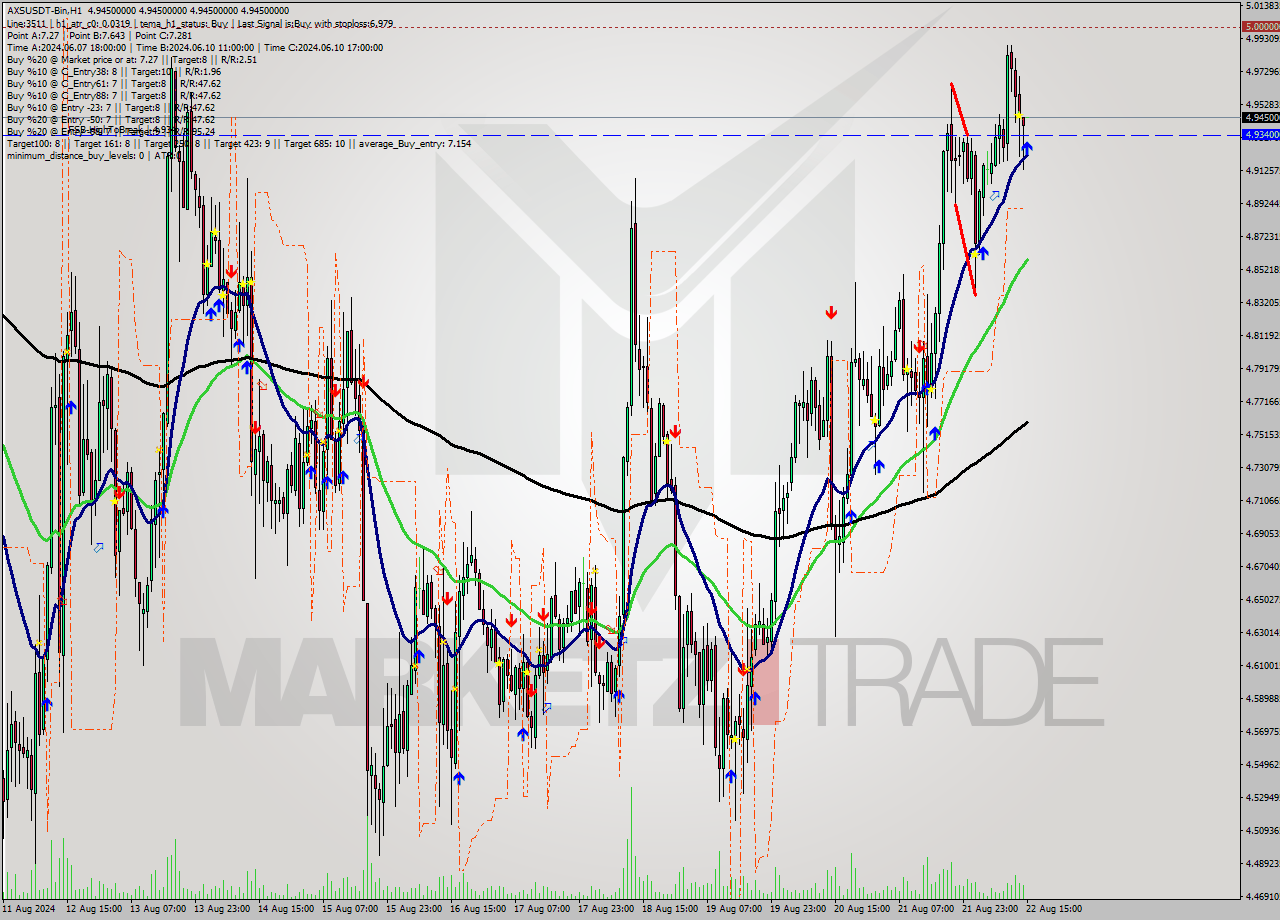Click the 4.89224 price axis label
This screenshot has width=1280, height=920.
click(1262, 204)
